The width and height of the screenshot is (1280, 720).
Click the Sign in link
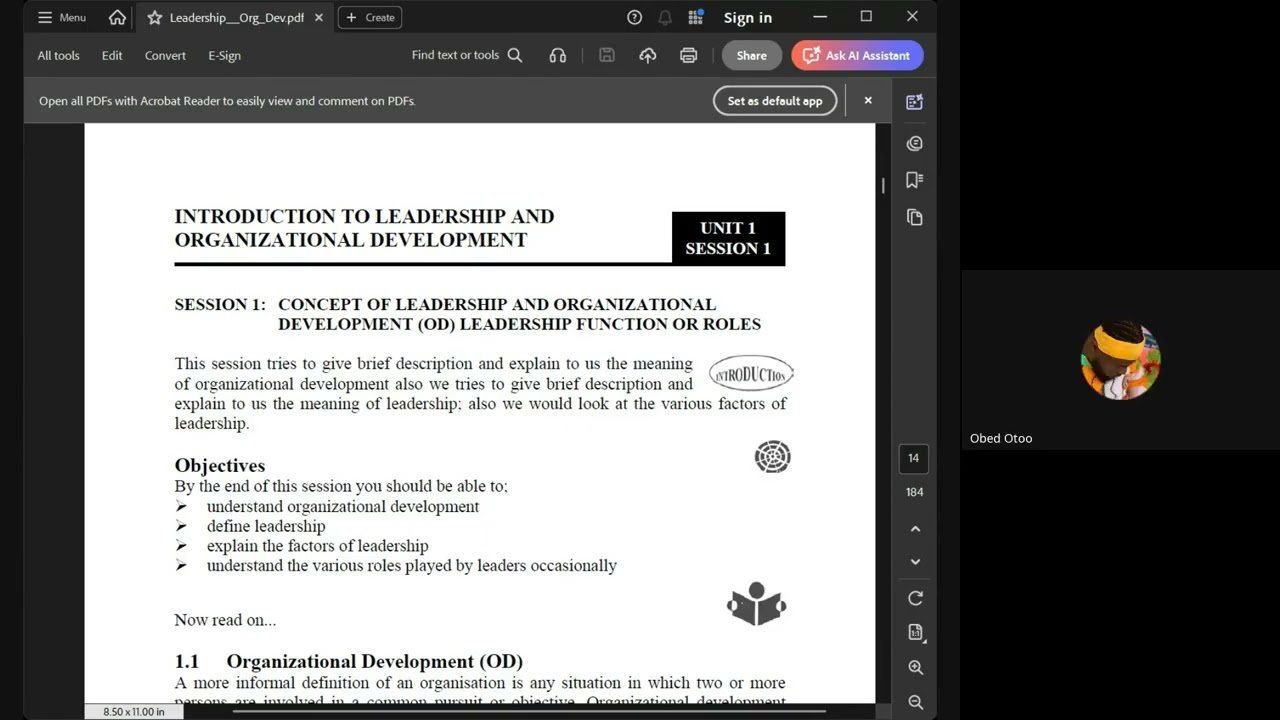pyautogui.click(x=748, y=17)
